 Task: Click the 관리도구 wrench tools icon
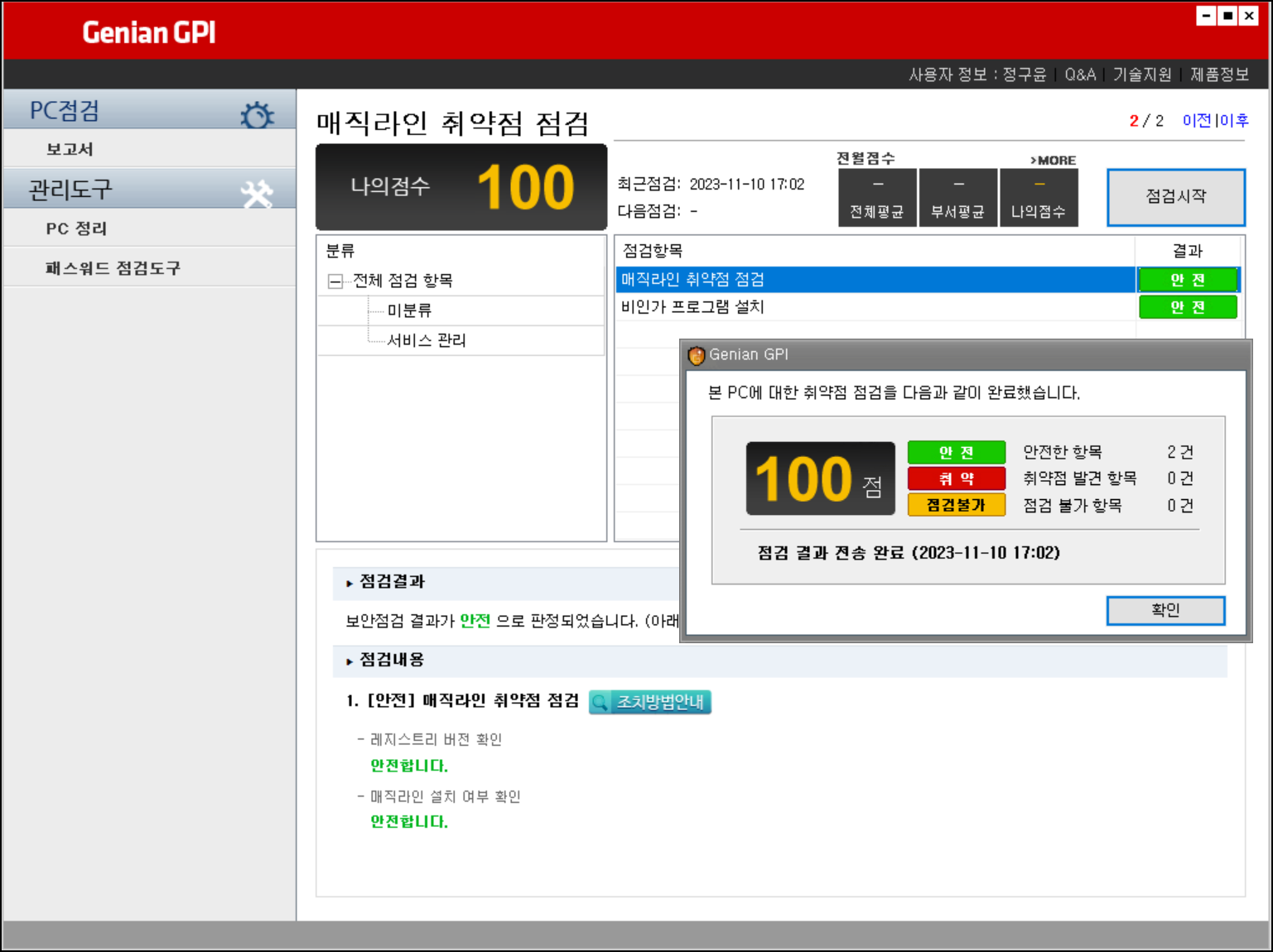pos(257,194)
